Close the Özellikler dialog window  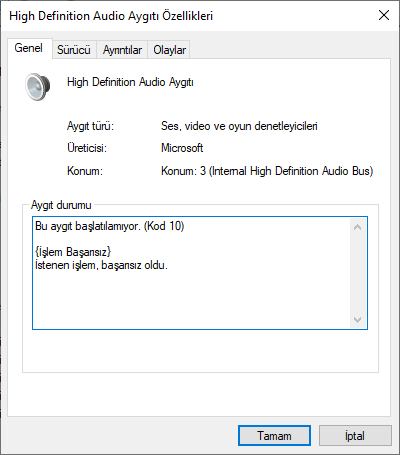(x=384, y=15)
